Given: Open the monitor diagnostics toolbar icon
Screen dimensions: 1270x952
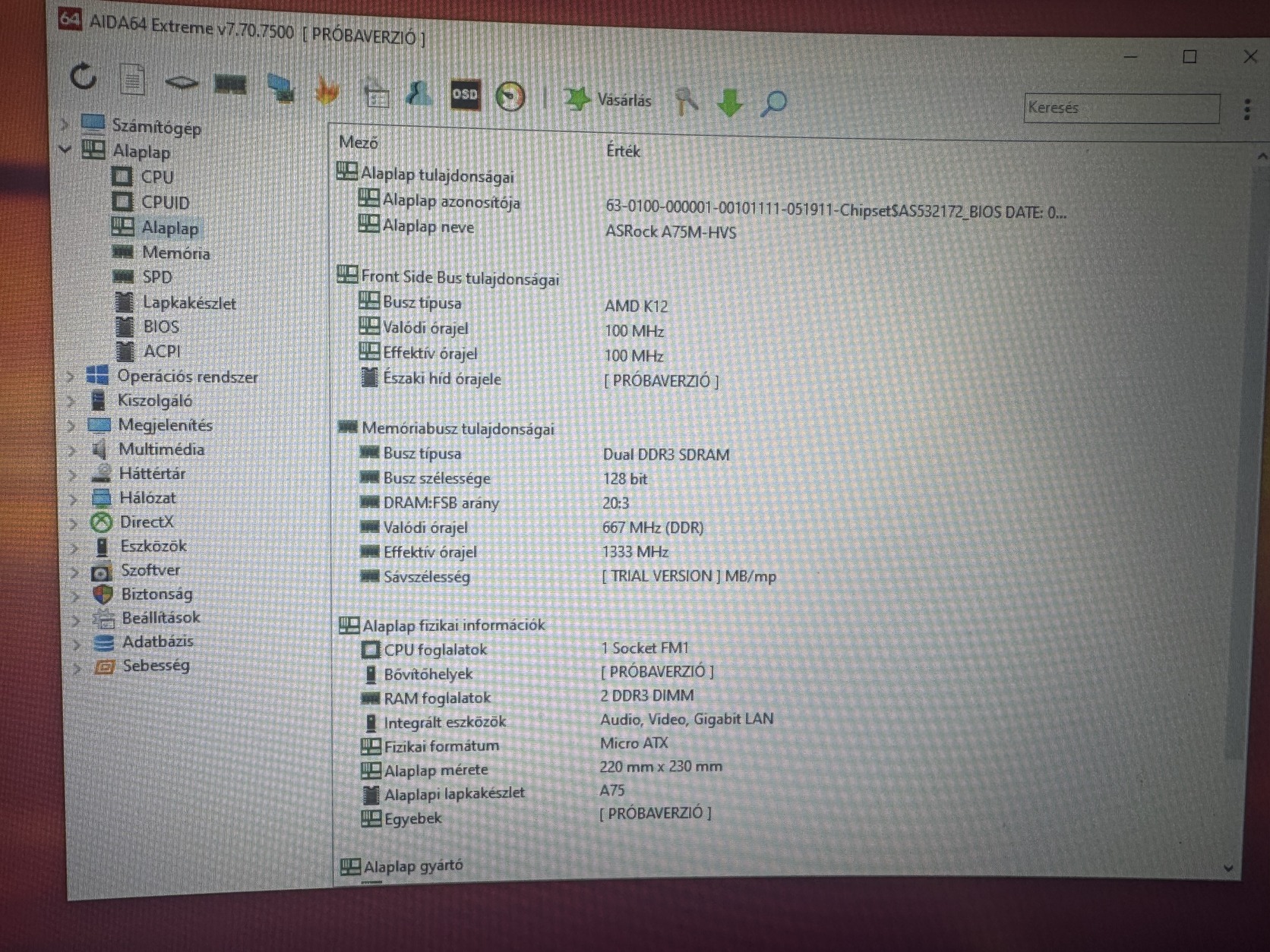Looking at the screenshot, I should pyautogui.click(x=375, y=93).
